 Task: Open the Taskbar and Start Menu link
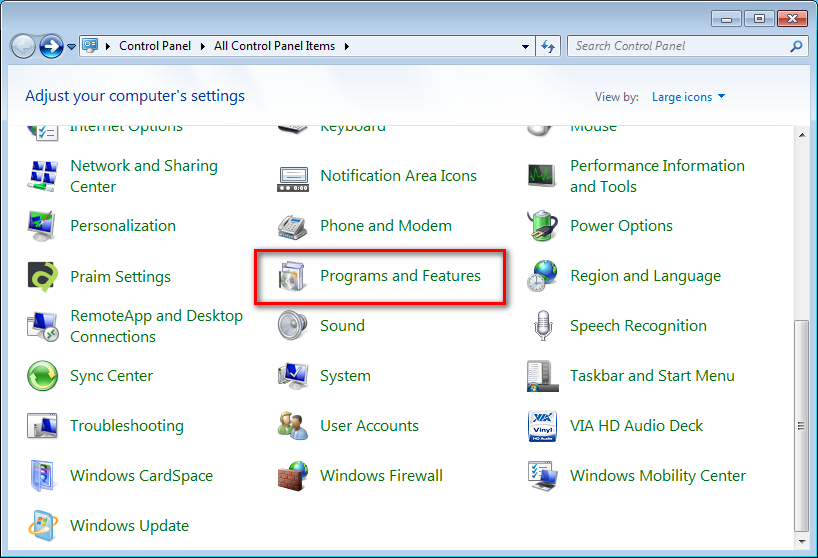click(652, 375)
